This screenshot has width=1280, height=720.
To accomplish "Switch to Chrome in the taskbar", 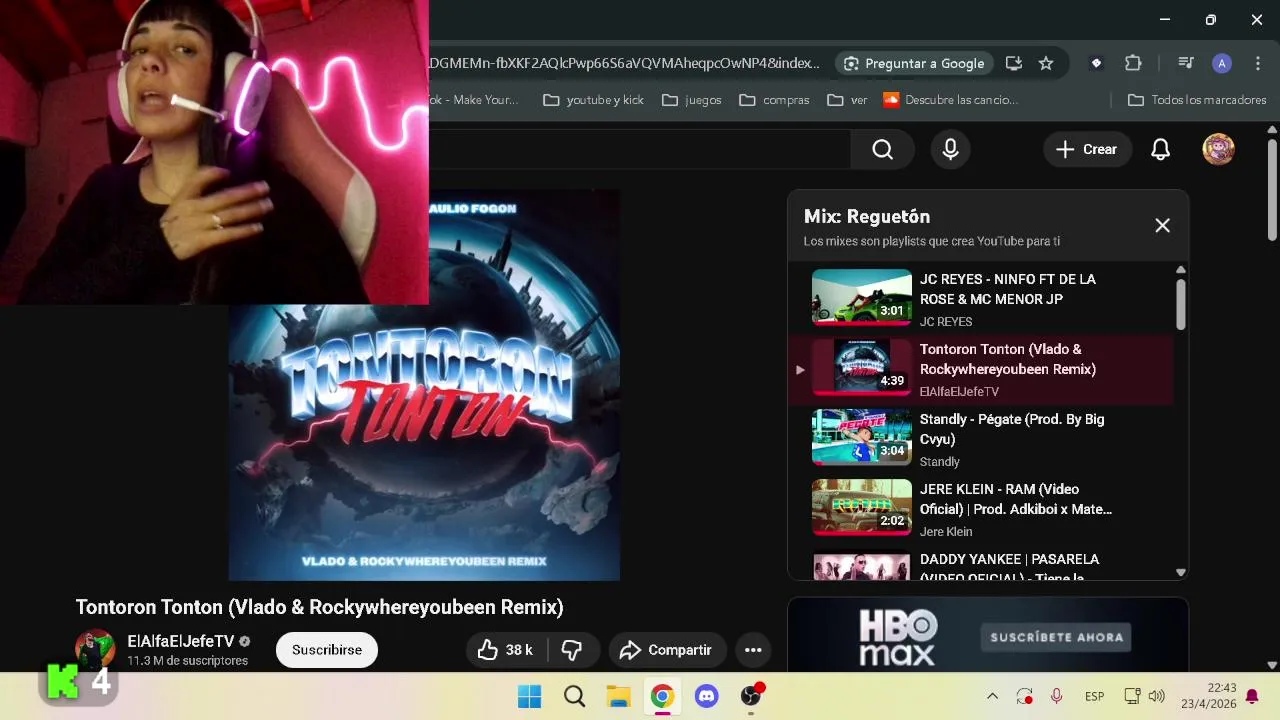I will click(x=662, y=696).
